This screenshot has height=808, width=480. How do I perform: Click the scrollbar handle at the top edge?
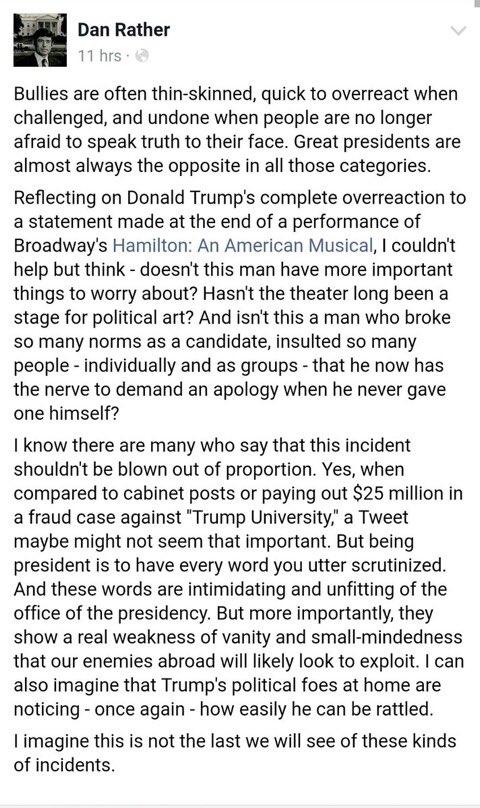point(477,3)
